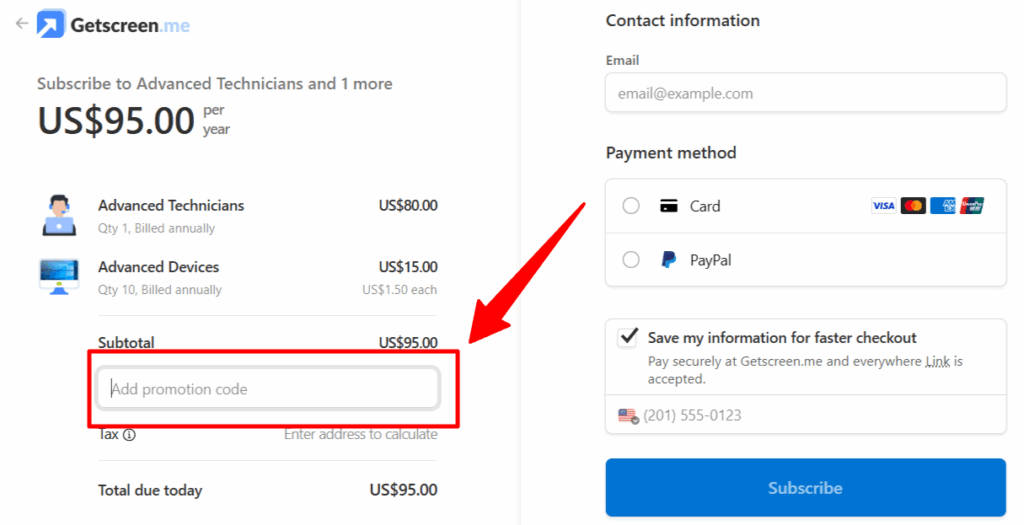
Task: Uncheck Save my information for faster checkout
Action: [628, 338]
